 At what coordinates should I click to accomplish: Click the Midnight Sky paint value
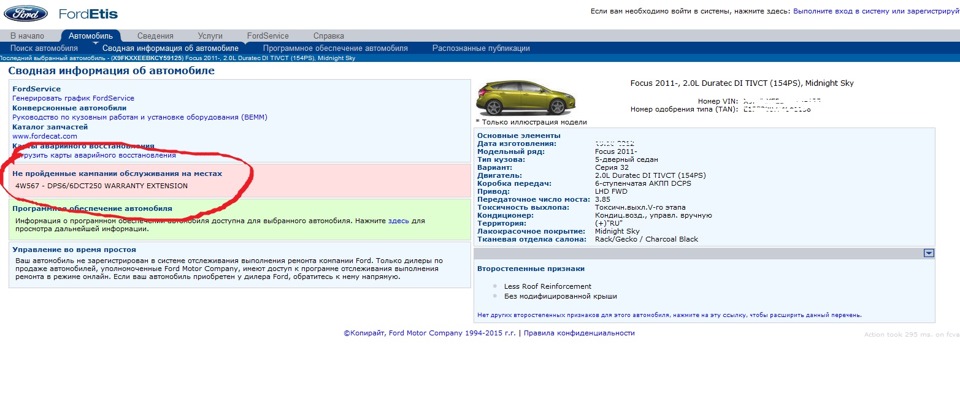click(617, 231)
